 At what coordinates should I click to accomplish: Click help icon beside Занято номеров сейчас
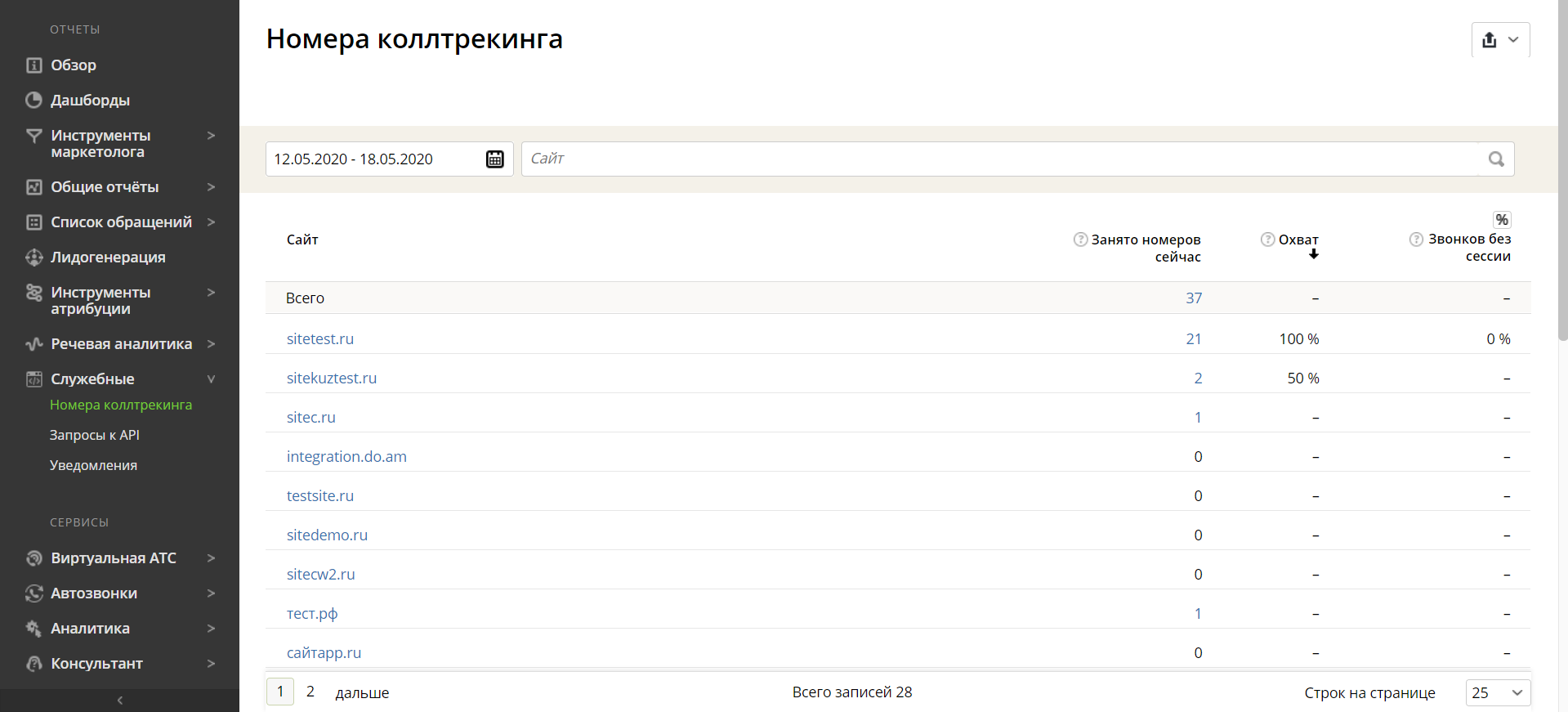pyautogui.click(x=1081, y=240)
